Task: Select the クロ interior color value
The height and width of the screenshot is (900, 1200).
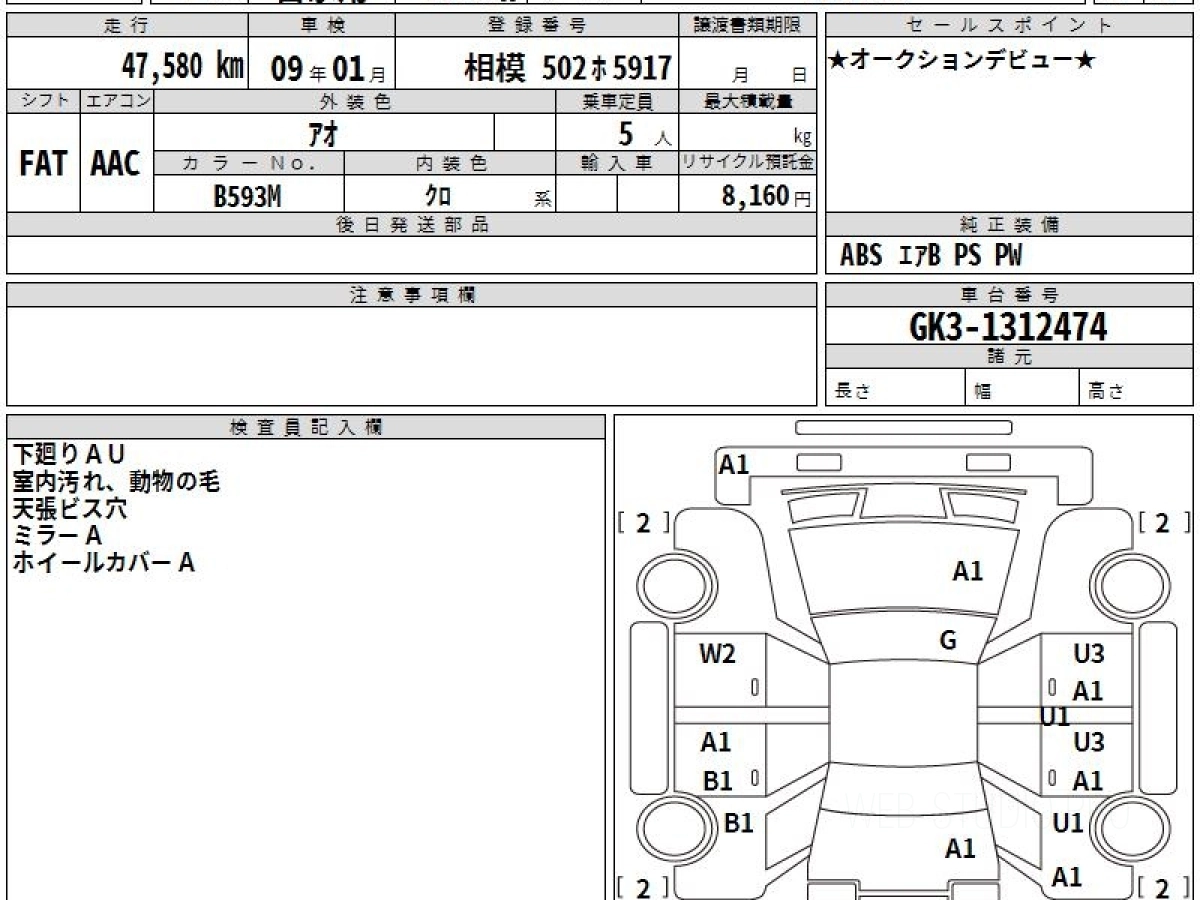Action: [437, 196]
